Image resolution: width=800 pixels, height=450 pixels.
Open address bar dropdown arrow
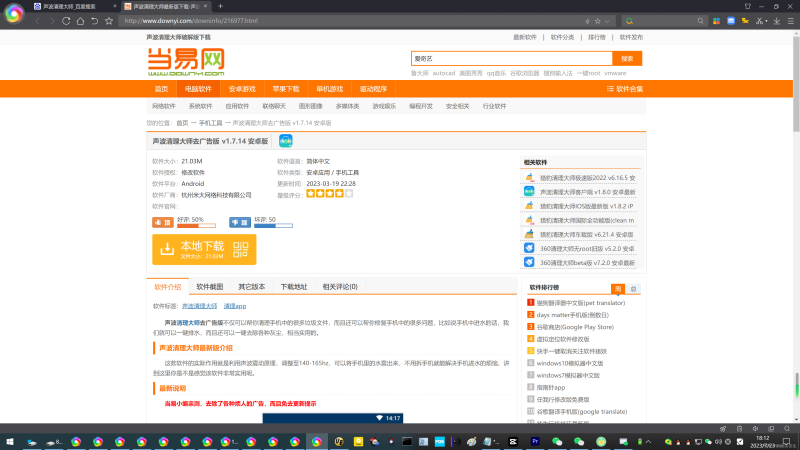point(607,21)
